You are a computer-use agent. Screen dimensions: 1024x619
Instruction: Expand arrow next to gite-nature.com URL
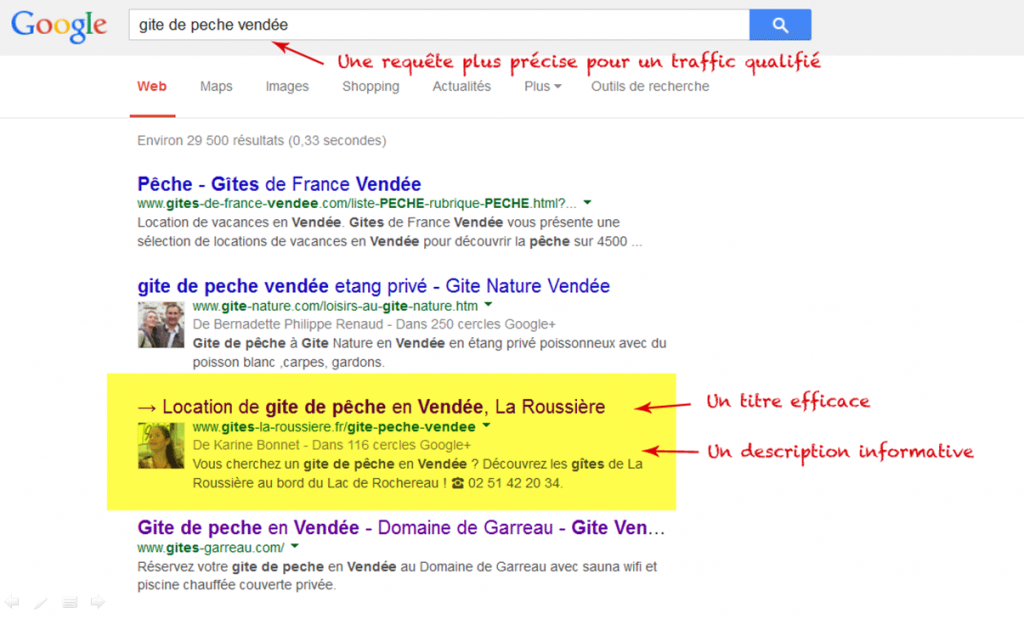click(488, 305)
